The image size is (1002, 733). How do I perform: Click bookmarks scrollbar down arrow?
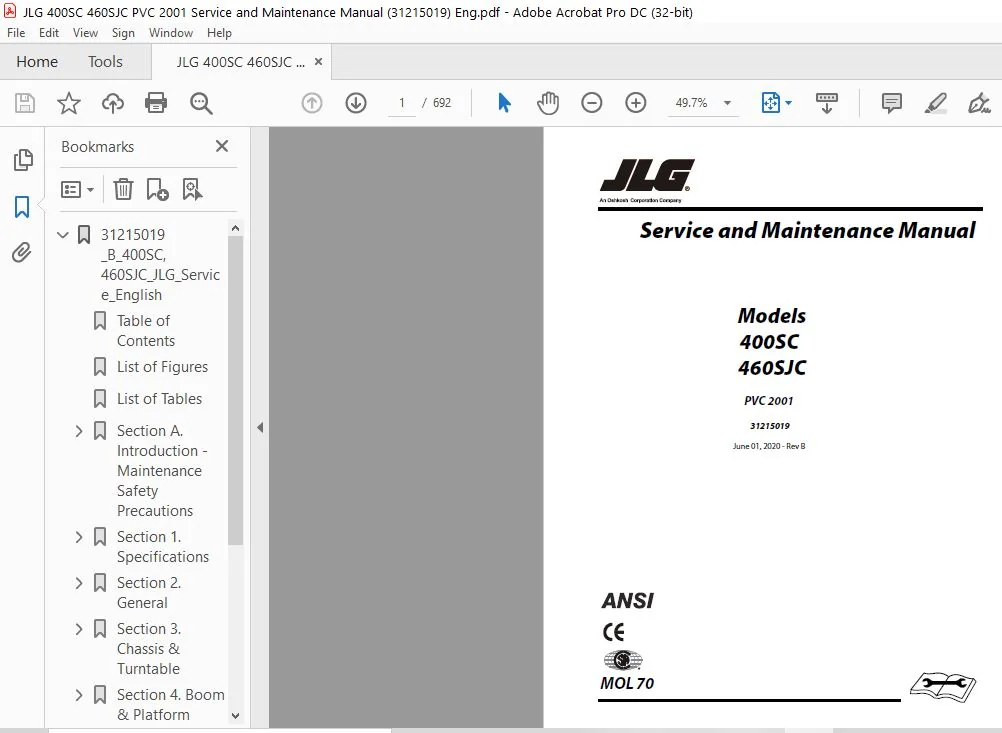pyautogui.click(x=235, y=716)
